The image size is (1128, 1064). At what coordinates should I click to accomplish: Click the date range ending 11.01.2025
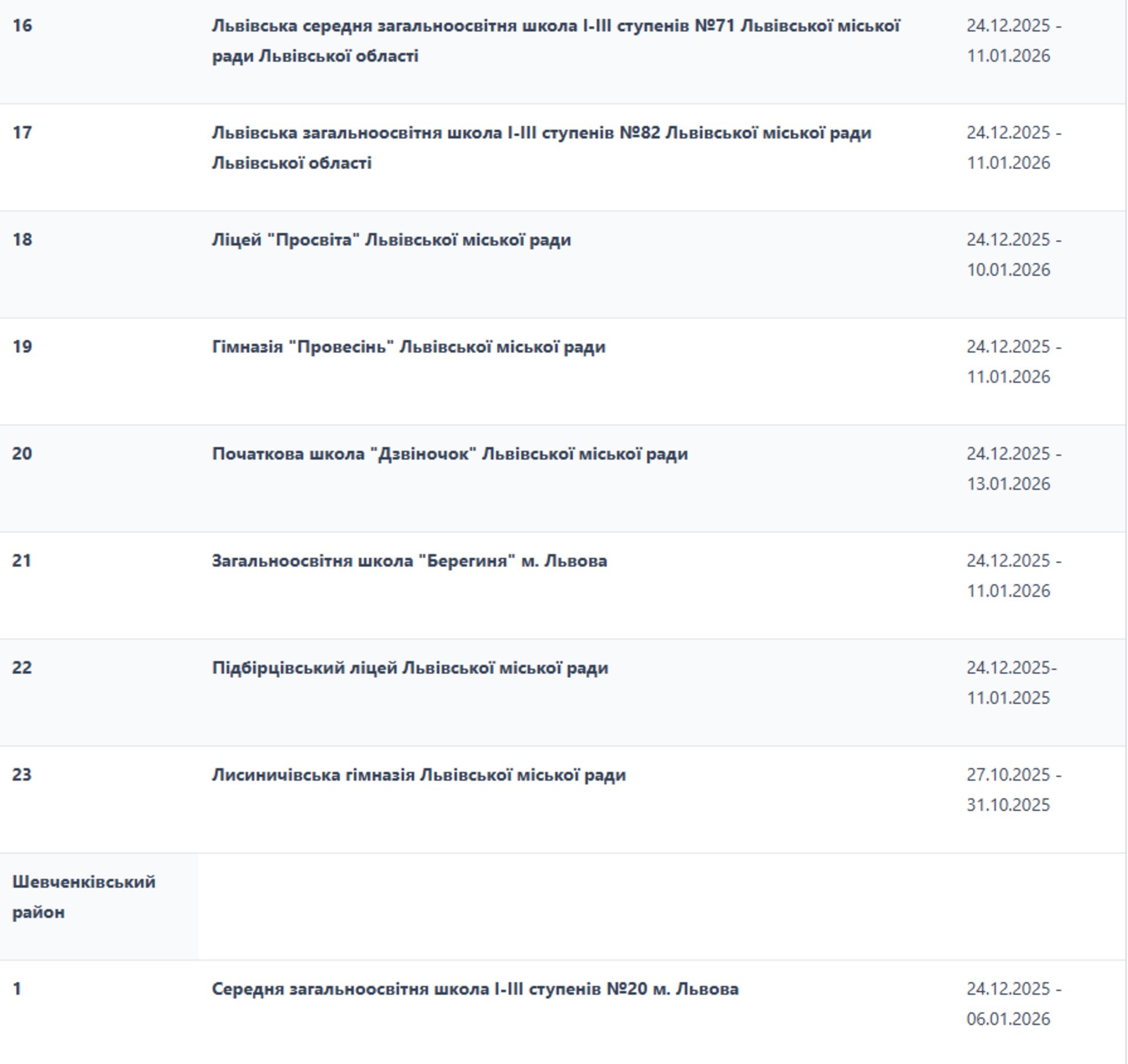pyautogui.click(x=1011, y=683)
